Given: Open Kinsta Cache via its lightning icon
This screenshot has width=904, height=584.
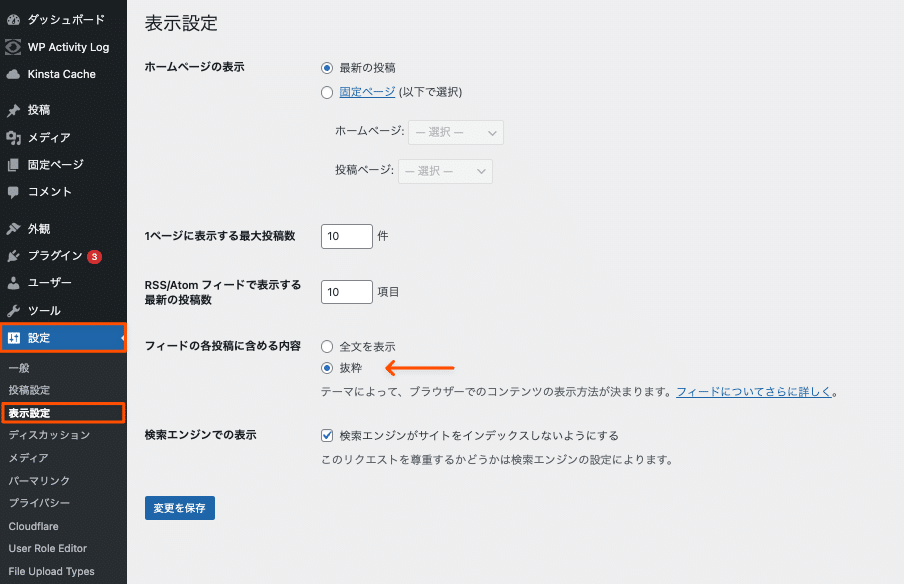Looking at the screenshot, I should click(12, 74).
